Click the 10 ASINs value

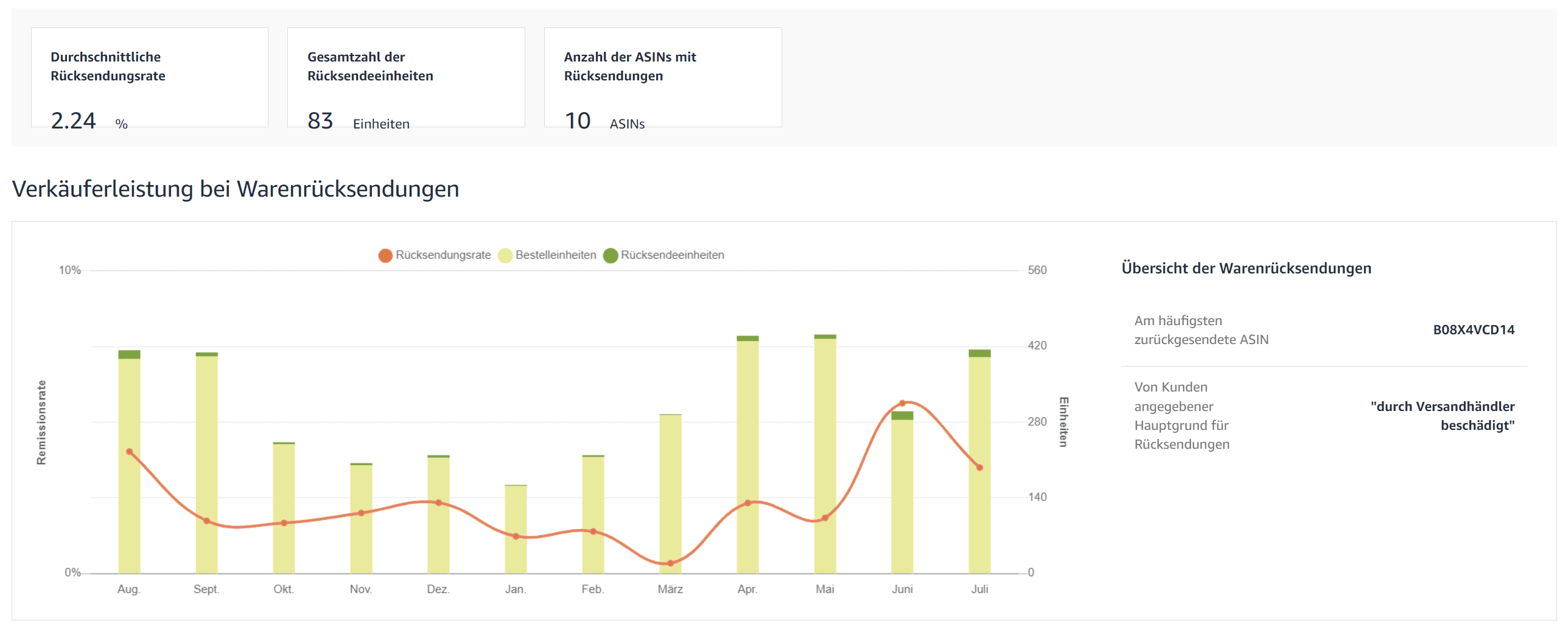pyautogui.click(x=604, y=121)
